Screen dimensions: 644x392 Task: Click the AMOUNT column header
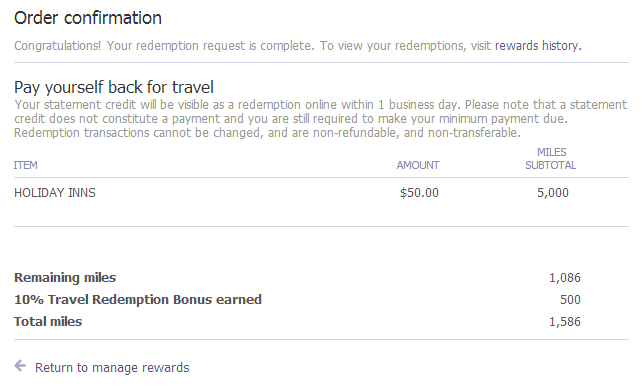click(418, 165)
